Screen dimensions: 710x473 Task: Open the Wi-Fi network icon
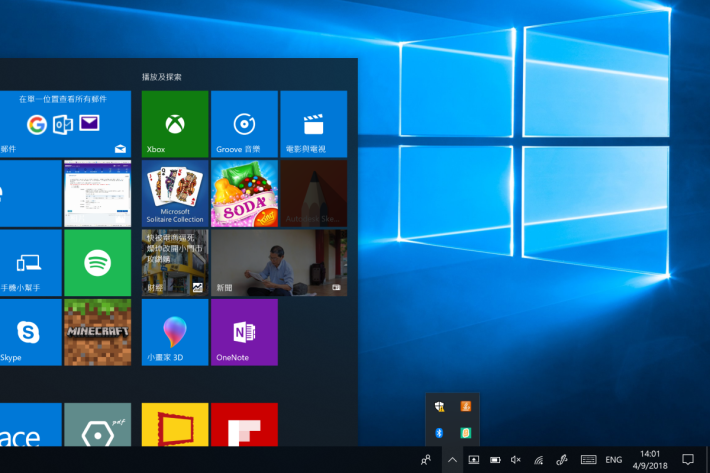pyautogui.click(x=538, y=460)
